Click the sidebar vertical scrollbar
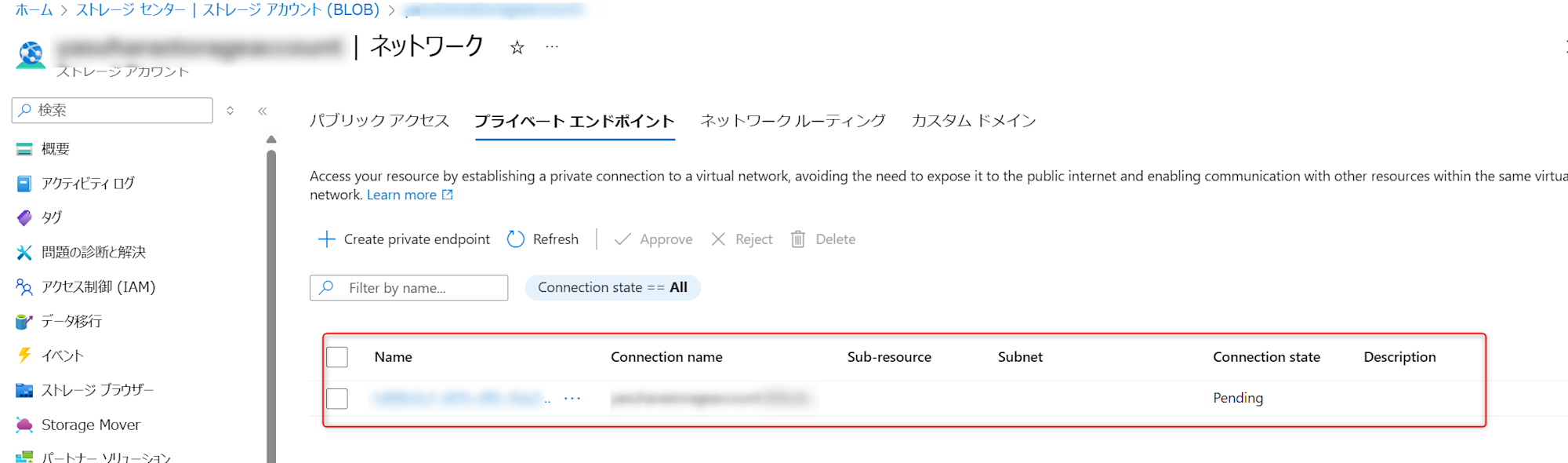 pos(271,298)
